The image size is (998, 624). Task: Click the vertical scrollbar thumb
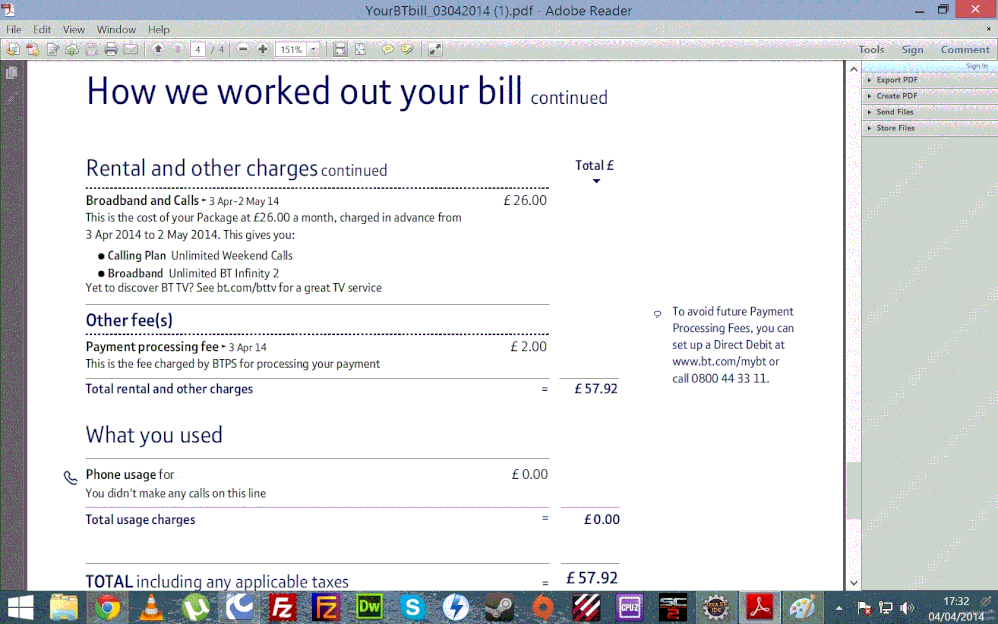coord(854,490)
